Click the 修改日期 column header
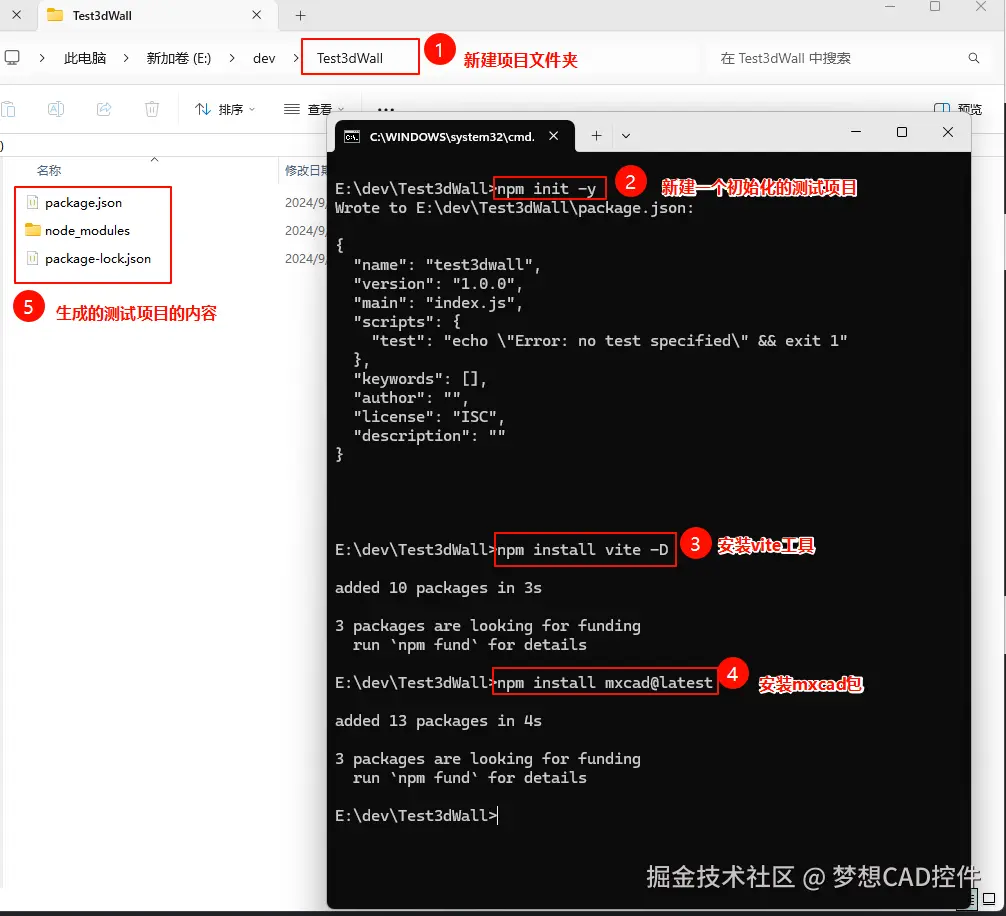This screenshot has height=916, width=1006. tap(306, 171)
